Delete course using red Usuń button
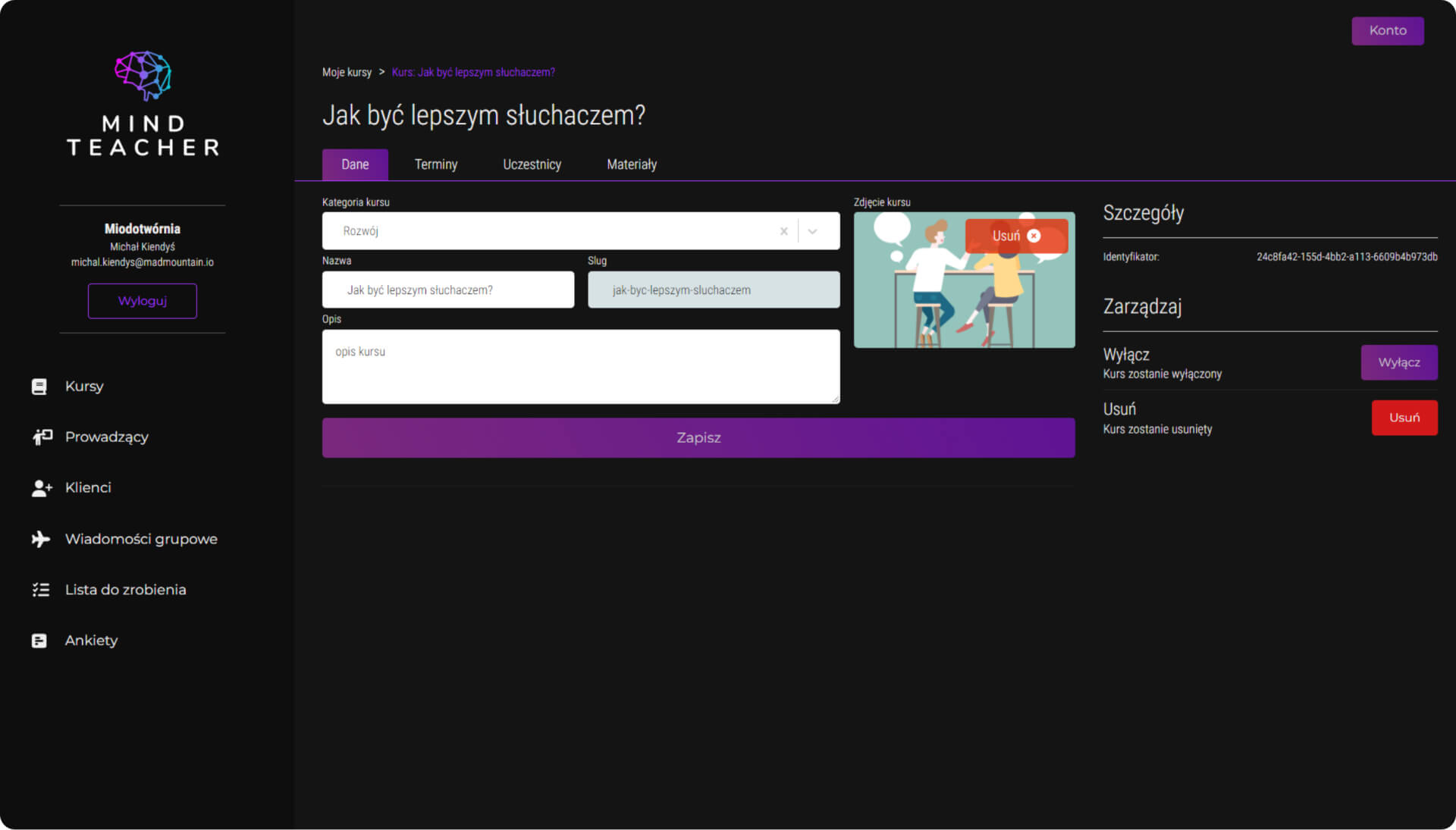1456x830 pixels. click(x=1404, y=418)
